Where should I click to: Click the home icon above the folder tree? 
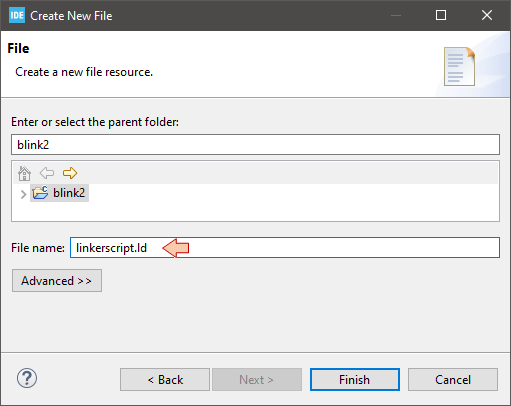pyautogui.click(x=24, y=173)
